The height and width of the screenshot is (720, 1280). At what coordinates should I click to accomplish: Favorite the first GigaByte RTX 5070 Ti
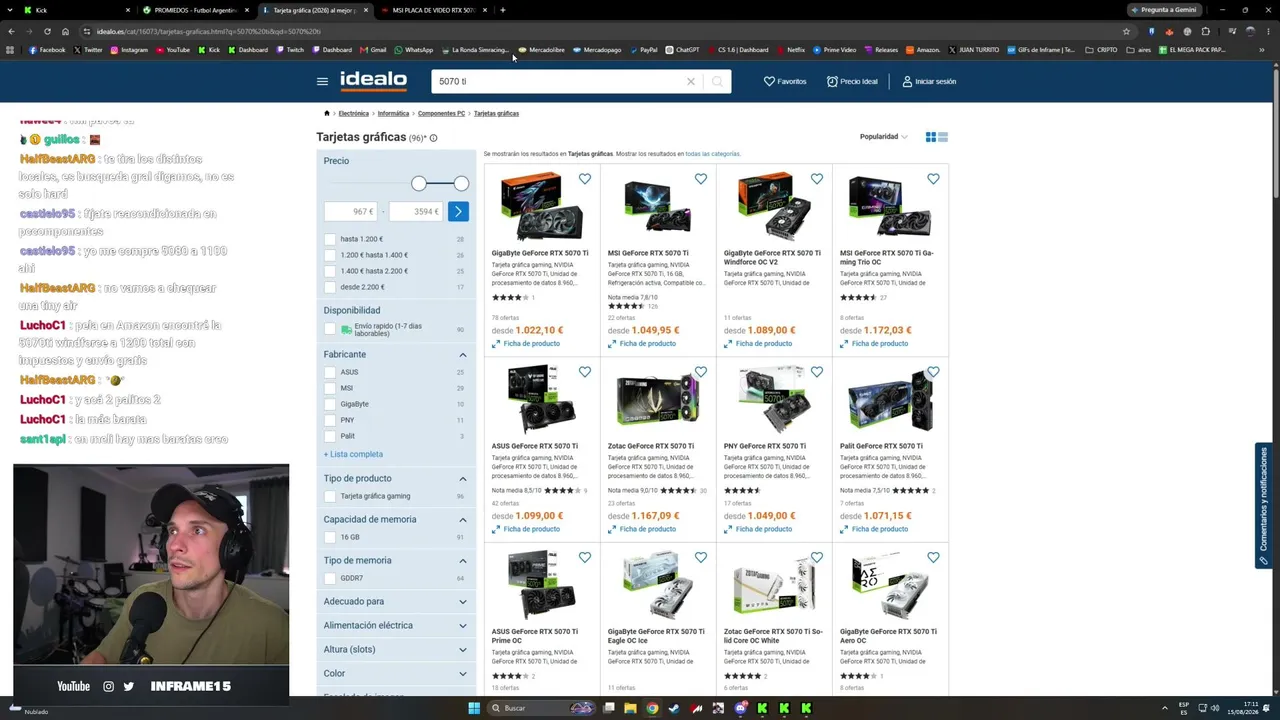(585, 179)
